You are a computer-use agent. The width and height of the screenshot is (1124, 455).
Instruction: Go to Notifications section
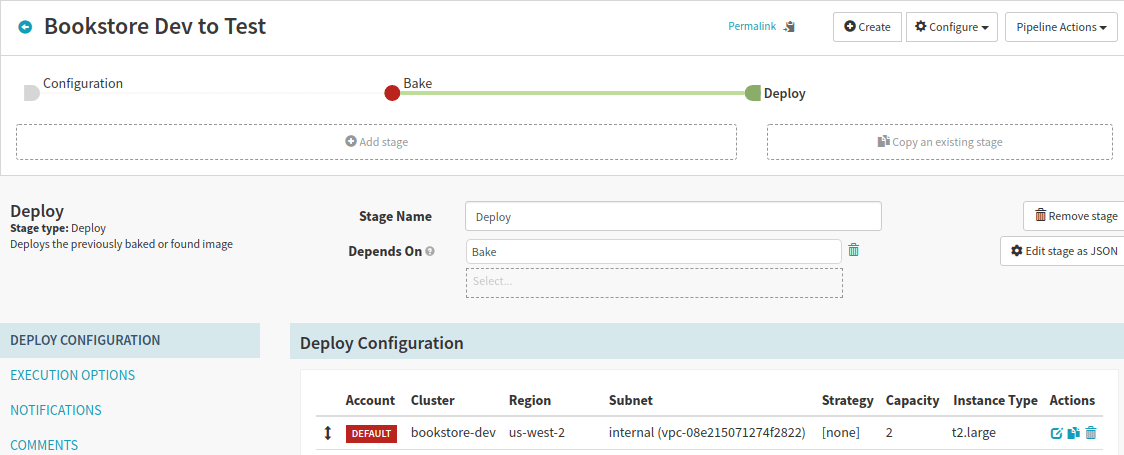click(x=56, y=410)
